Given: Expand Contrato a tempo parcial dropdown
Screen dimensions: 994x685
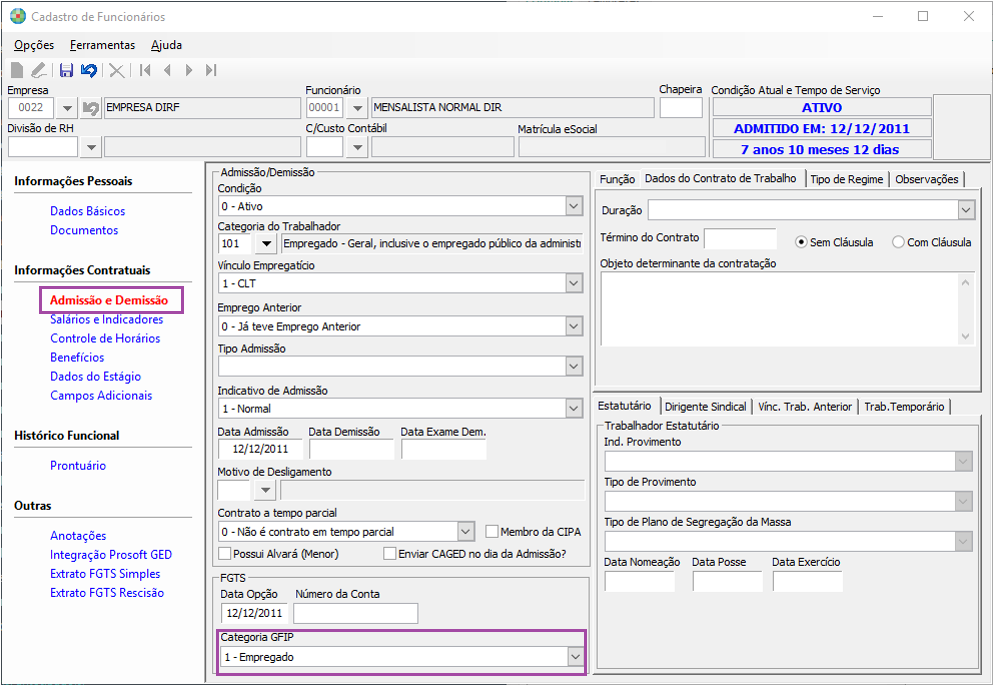Looking at the screenshot, I should 465,532.
